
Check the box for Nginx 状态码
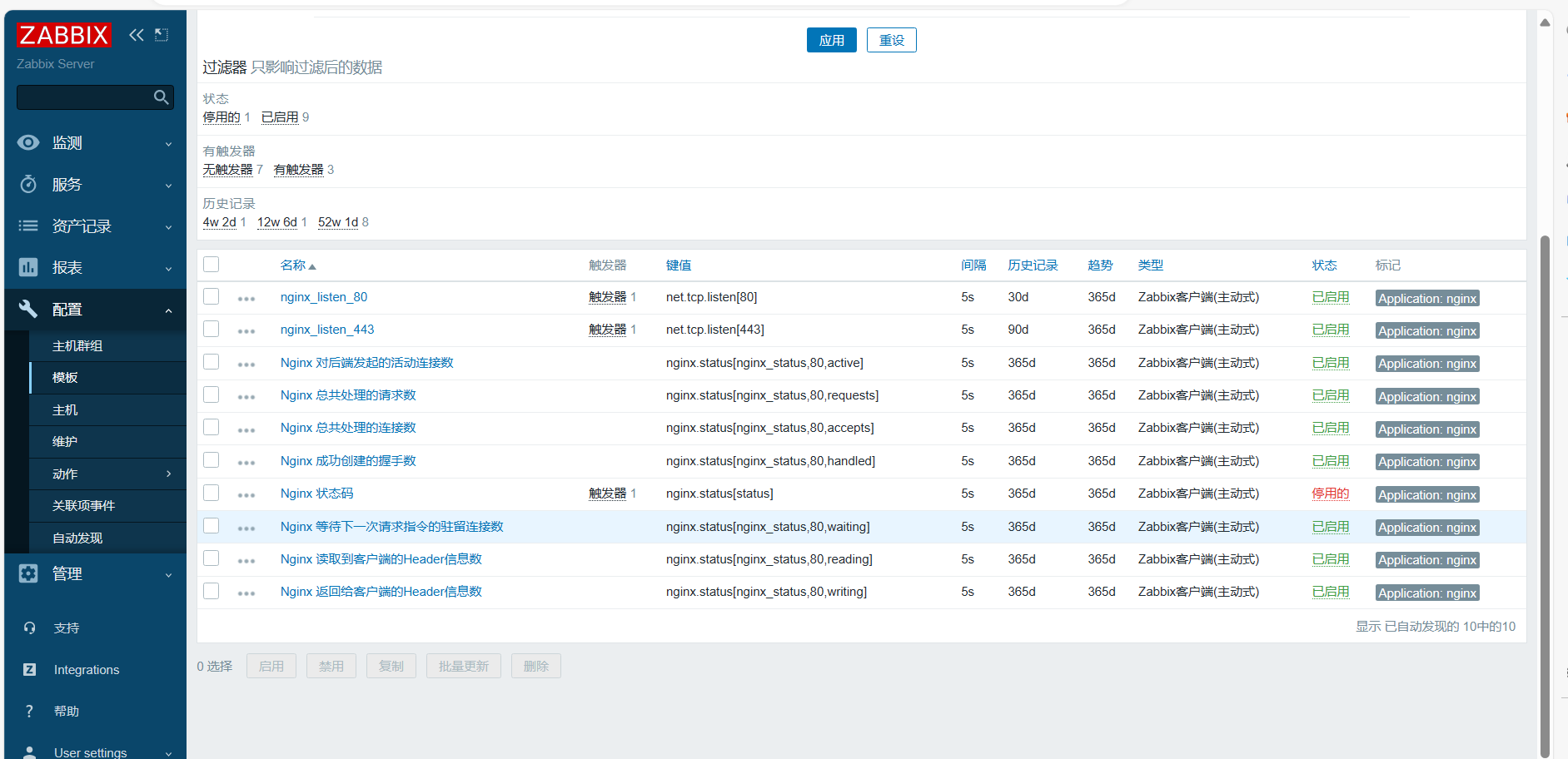click(212, 493)
